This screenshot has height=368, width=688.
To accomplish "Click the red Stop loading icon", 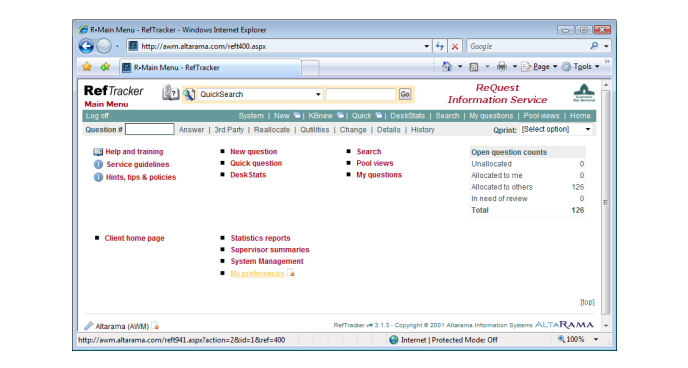I will coord(455,46).
